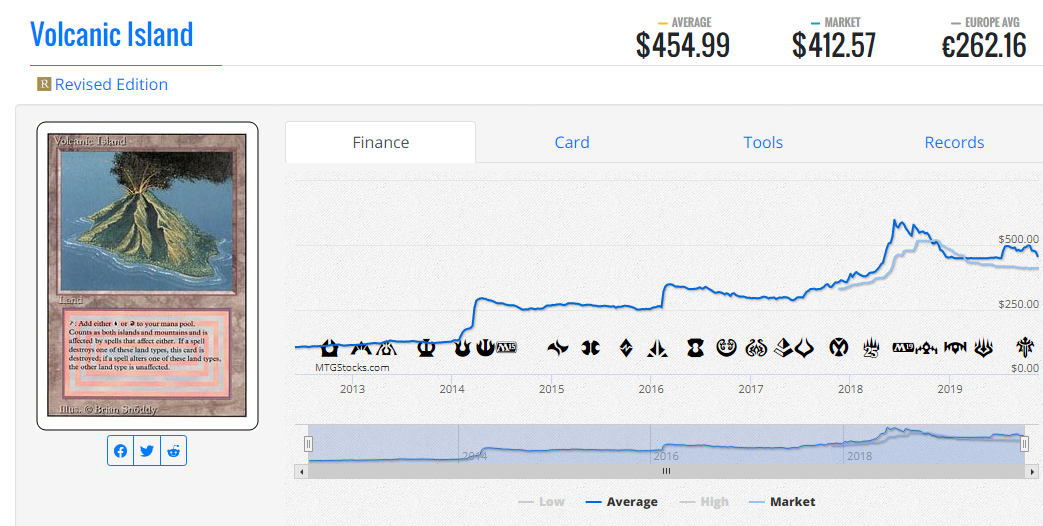
Task: Open the Records tab
Action: (x=954, y=142)
